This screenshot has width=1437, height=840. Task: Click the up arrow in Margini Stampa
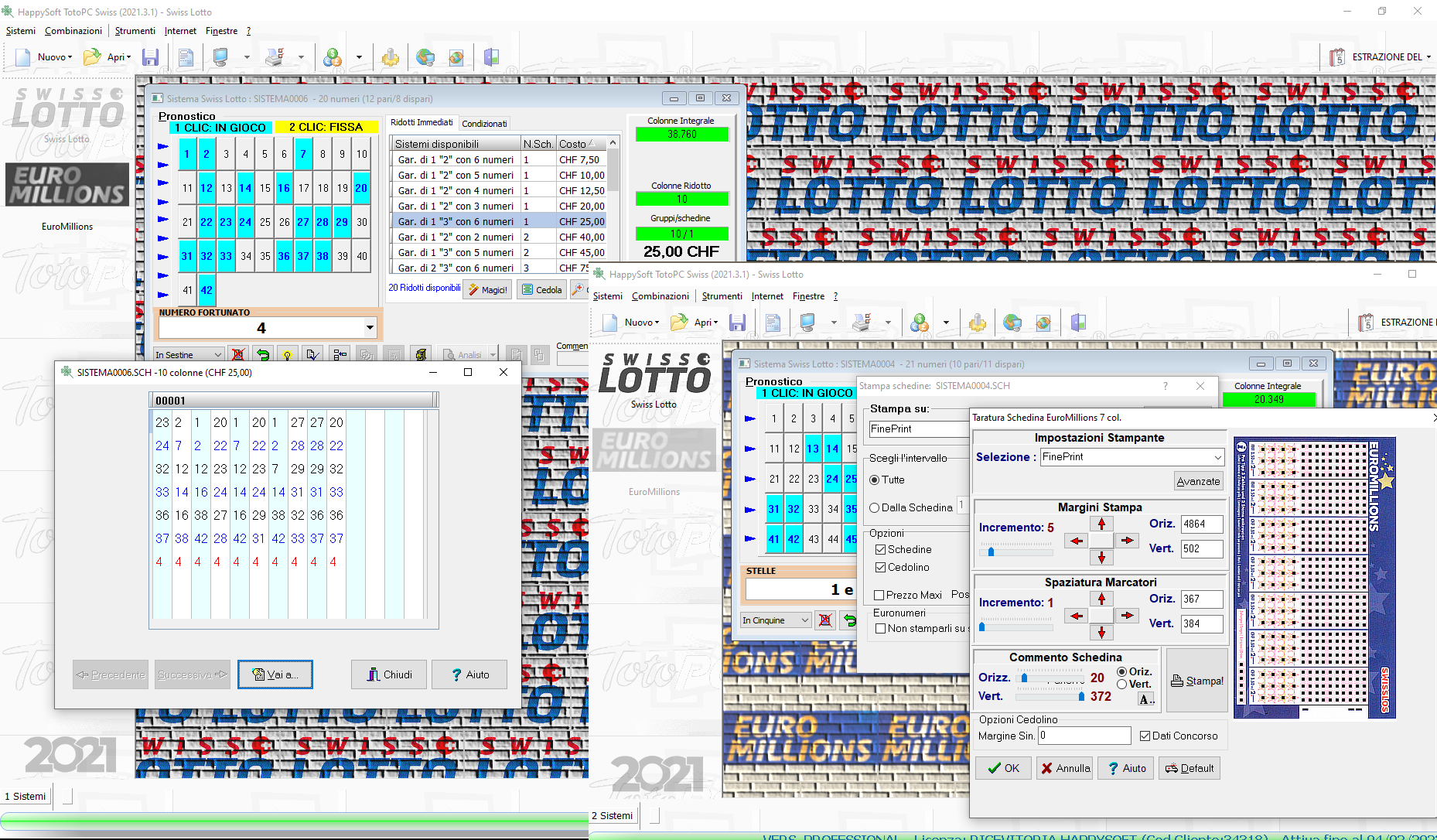(1101, 524)
